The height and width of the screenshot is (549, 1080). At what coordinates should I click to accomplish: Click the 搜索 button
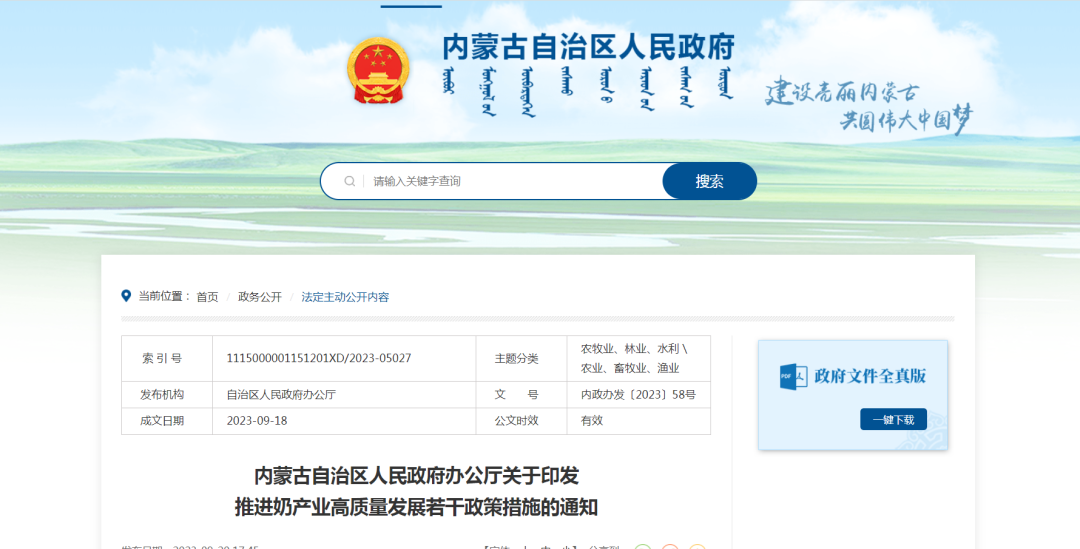(709, 181)
